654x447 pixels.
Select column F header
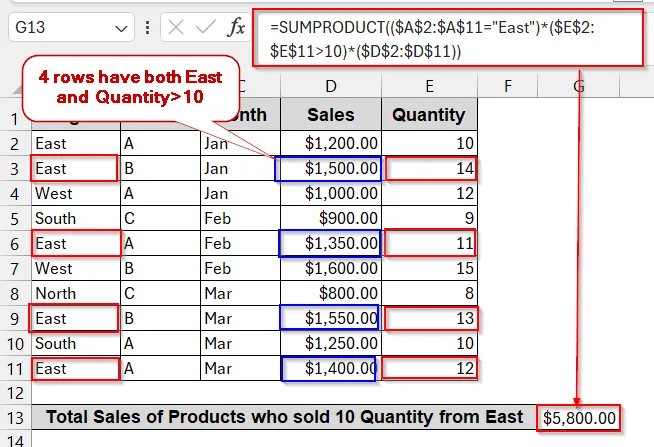tap(508, 86)
